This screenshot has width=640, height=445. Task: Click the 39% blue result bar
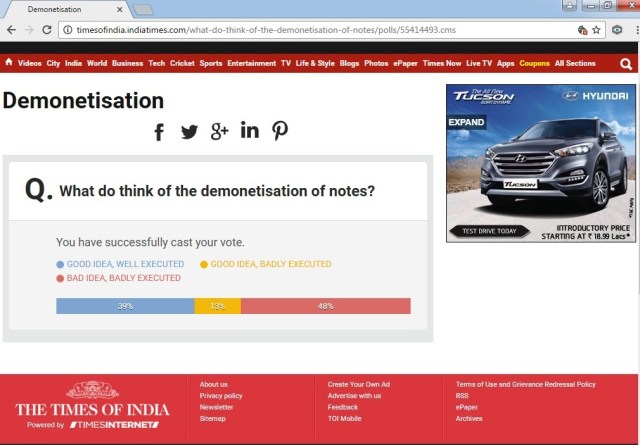coord(125,306)
